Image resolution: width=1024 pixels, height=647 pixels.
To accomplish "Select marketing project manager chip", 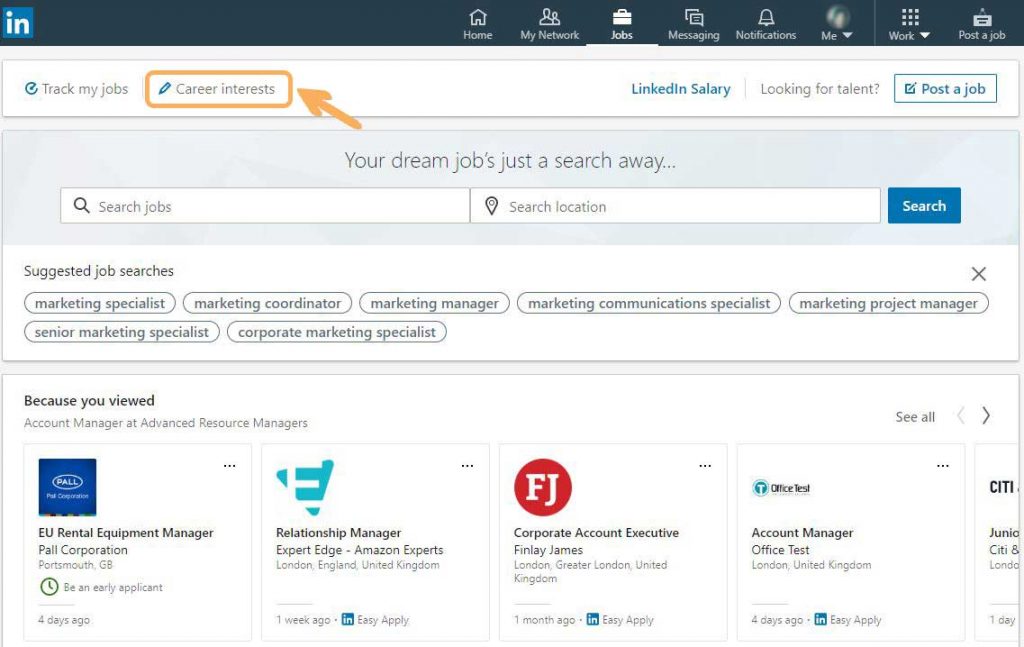I will [889, 303].
